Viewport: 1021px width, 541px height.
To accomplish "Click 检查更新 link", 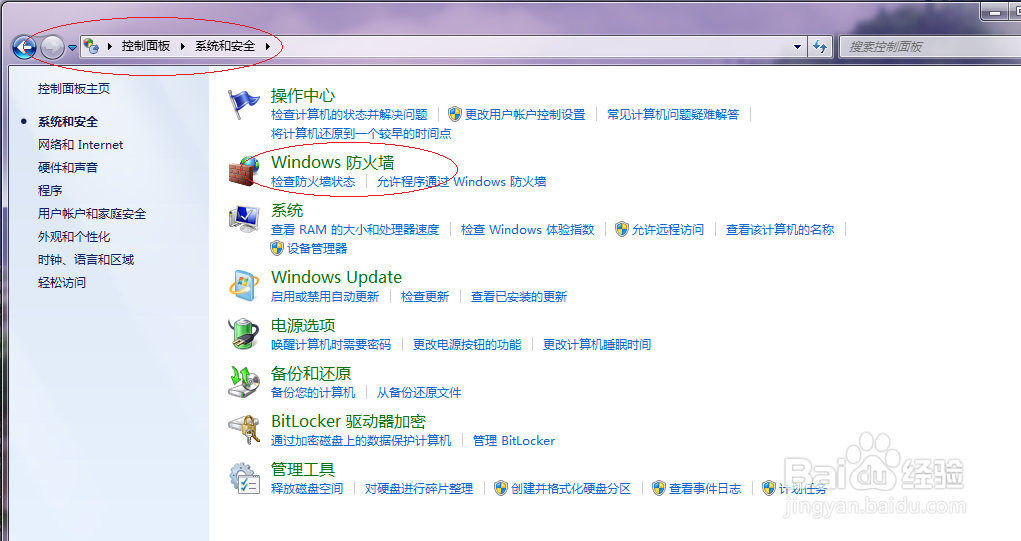I will [x=425, y=297].
